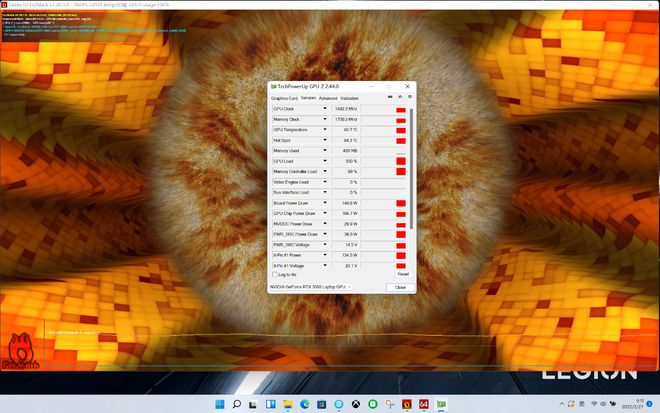This screenshot has height=413, width=660.
Task: Launch File Explorer from taskbar
Action: 288,405
